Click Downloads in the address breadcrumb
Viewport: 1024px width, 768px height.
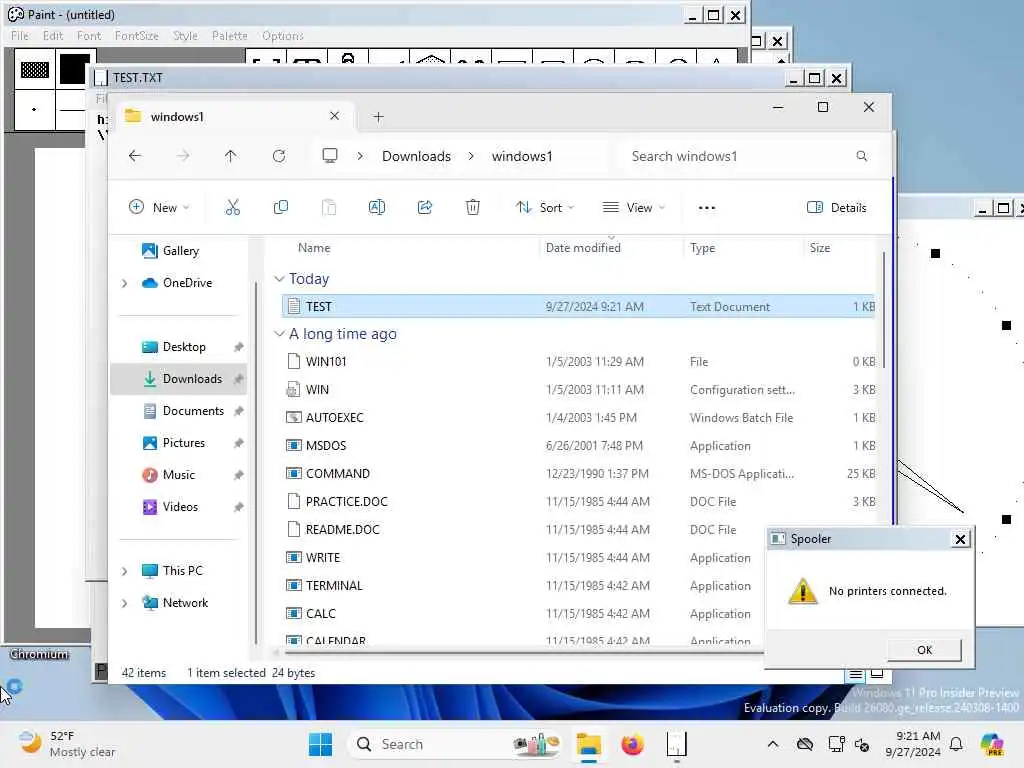(416, 156)
